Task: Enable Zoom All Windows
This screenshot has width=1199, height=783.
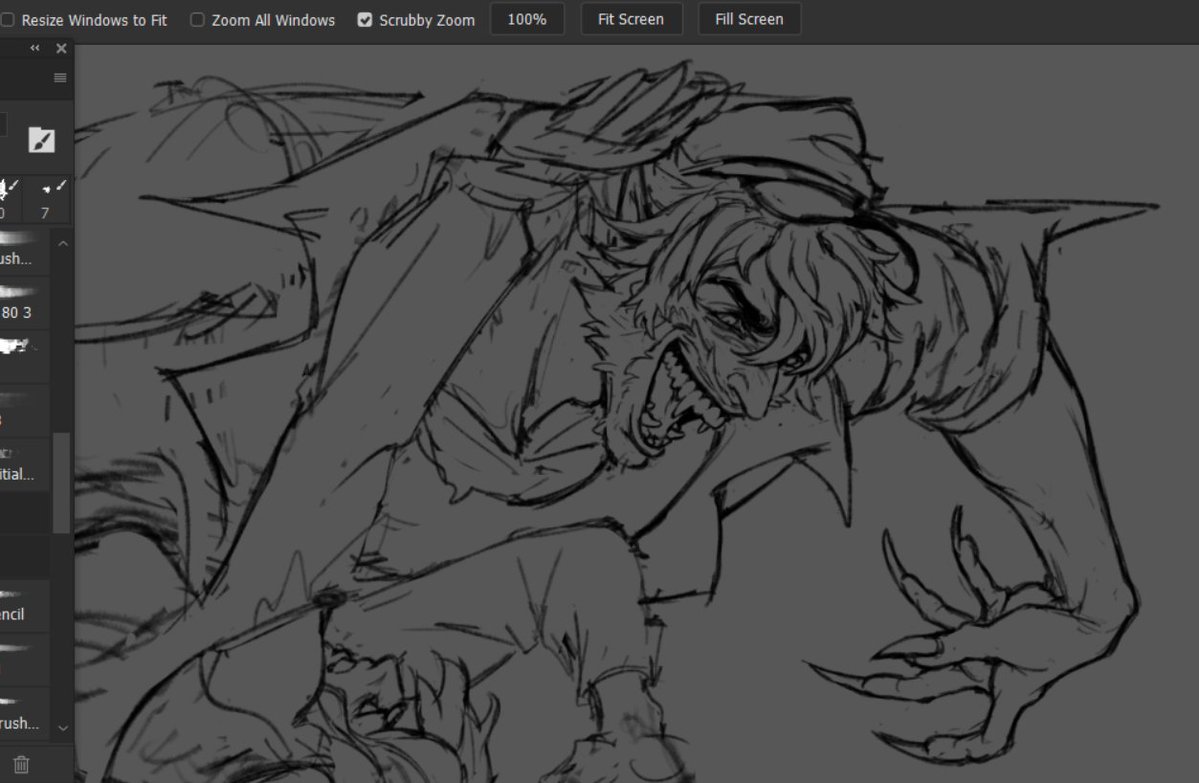Action: pyautogui.click(x=196, y=19)
